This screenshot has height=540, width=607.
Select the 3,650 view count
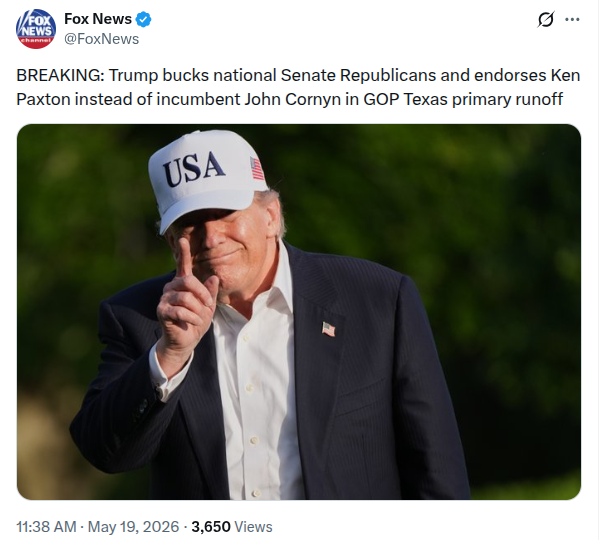[211, 527]
